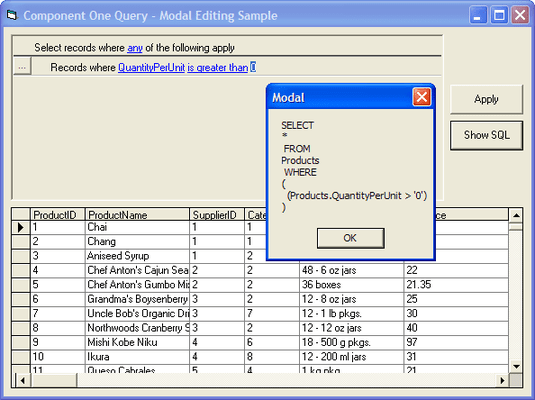Click the horizontal scroll left arrow
535x400 pixels.
pos(23,380)
